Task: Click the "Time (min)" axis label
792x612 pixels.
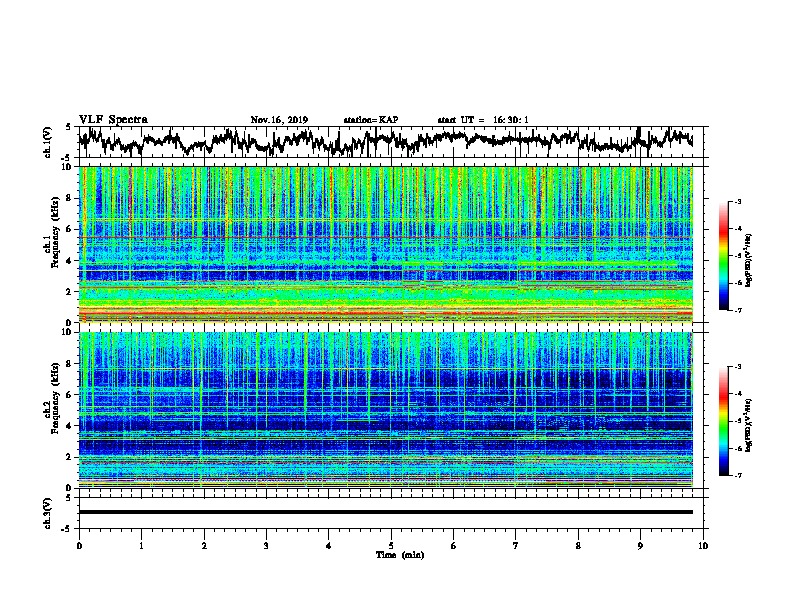Action: (x=400, y=555)
